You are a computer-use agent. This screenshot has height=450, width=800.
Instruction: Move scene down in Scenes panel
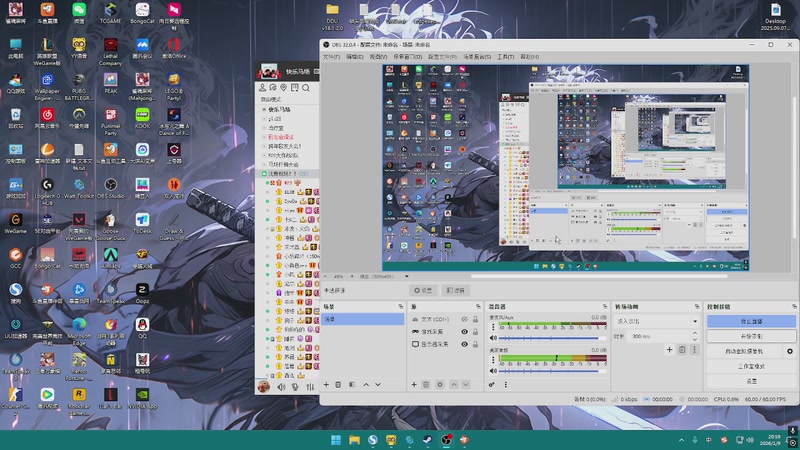378,385
